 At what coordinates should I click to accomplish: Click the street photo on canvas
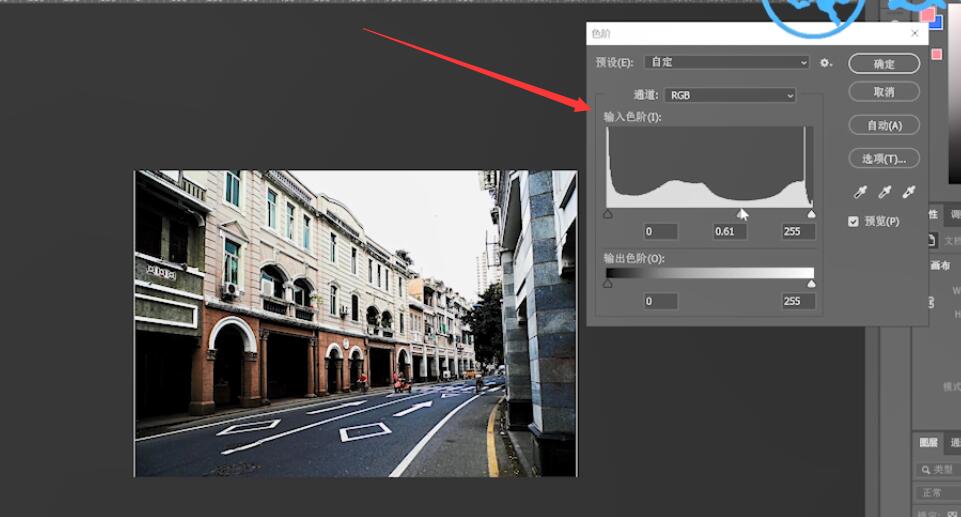tap(355, 323)
